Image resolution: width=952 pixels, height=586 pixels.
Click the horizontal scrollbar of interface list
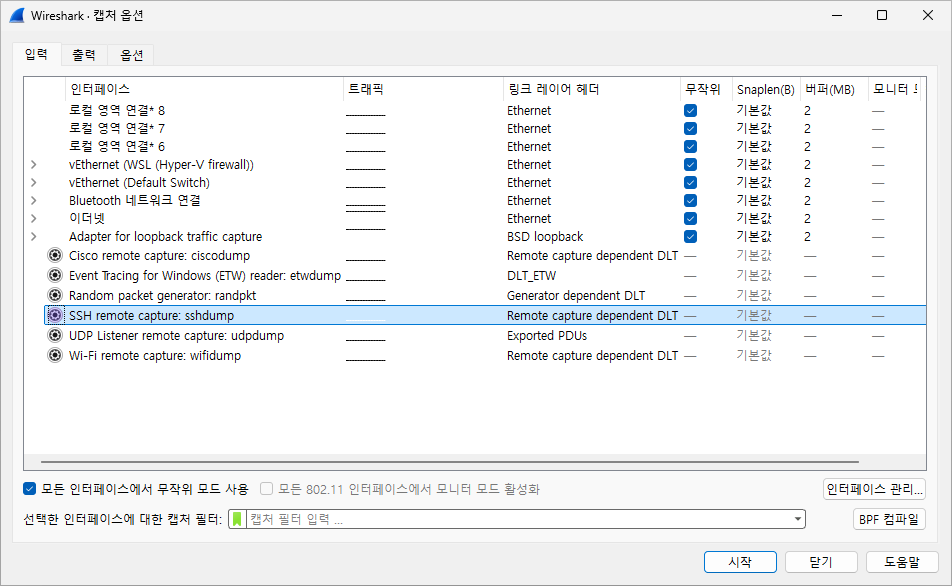pos(449,462)
